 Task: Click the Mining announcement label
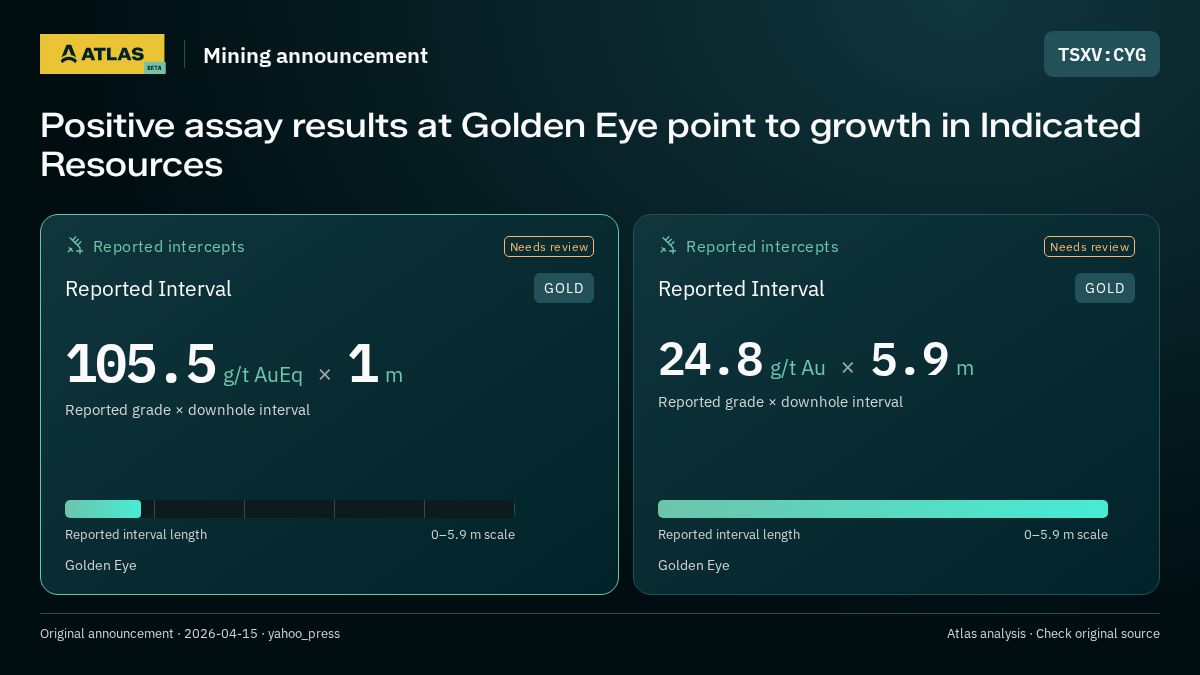[x=315, y=56]
